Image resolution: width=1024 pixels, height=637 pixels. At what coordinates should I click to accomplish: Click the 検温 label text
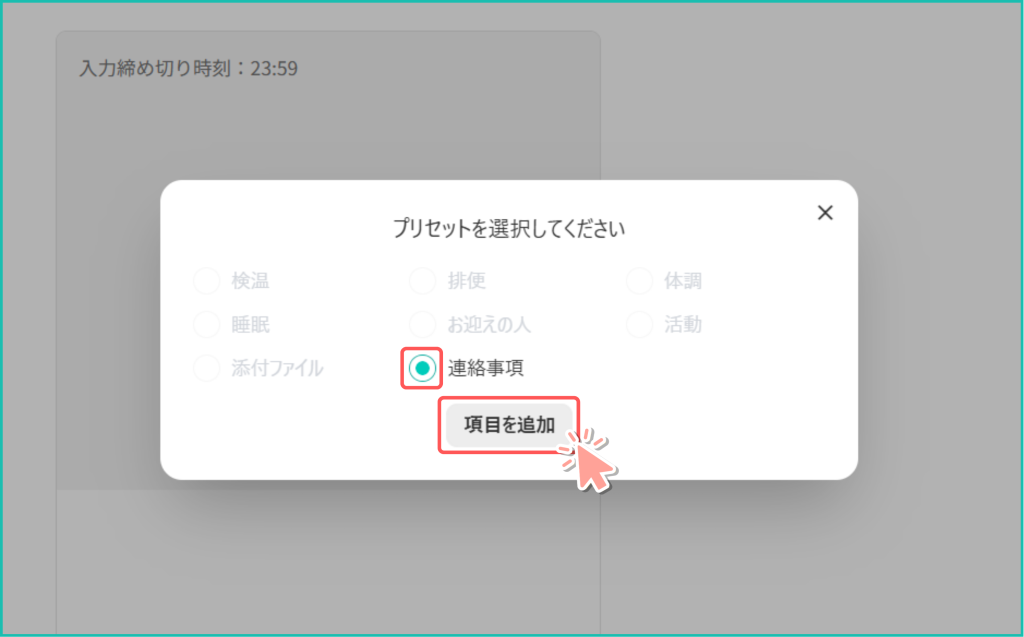point(250,281)
